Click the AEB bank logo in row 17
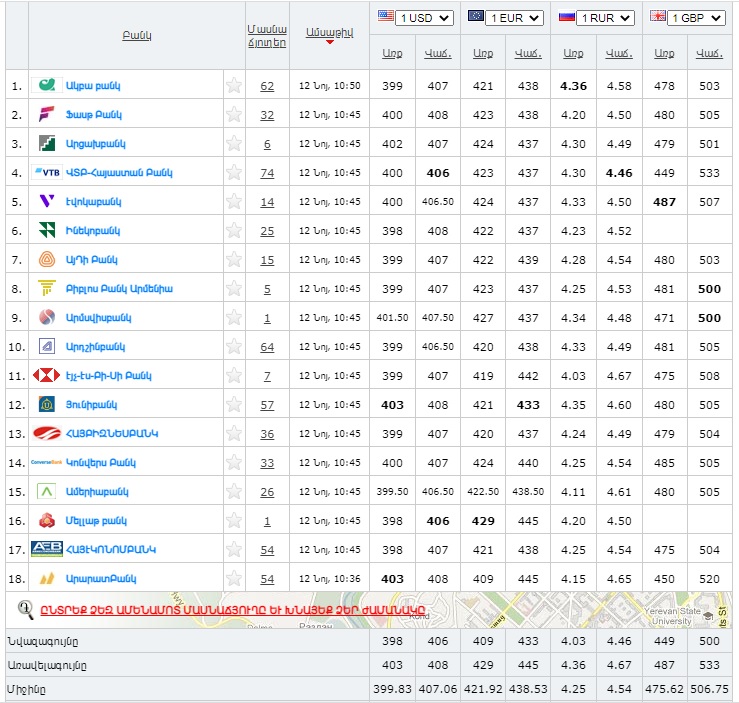The width and height of the screenshot is (739, 703). click(x=46, y=549)
